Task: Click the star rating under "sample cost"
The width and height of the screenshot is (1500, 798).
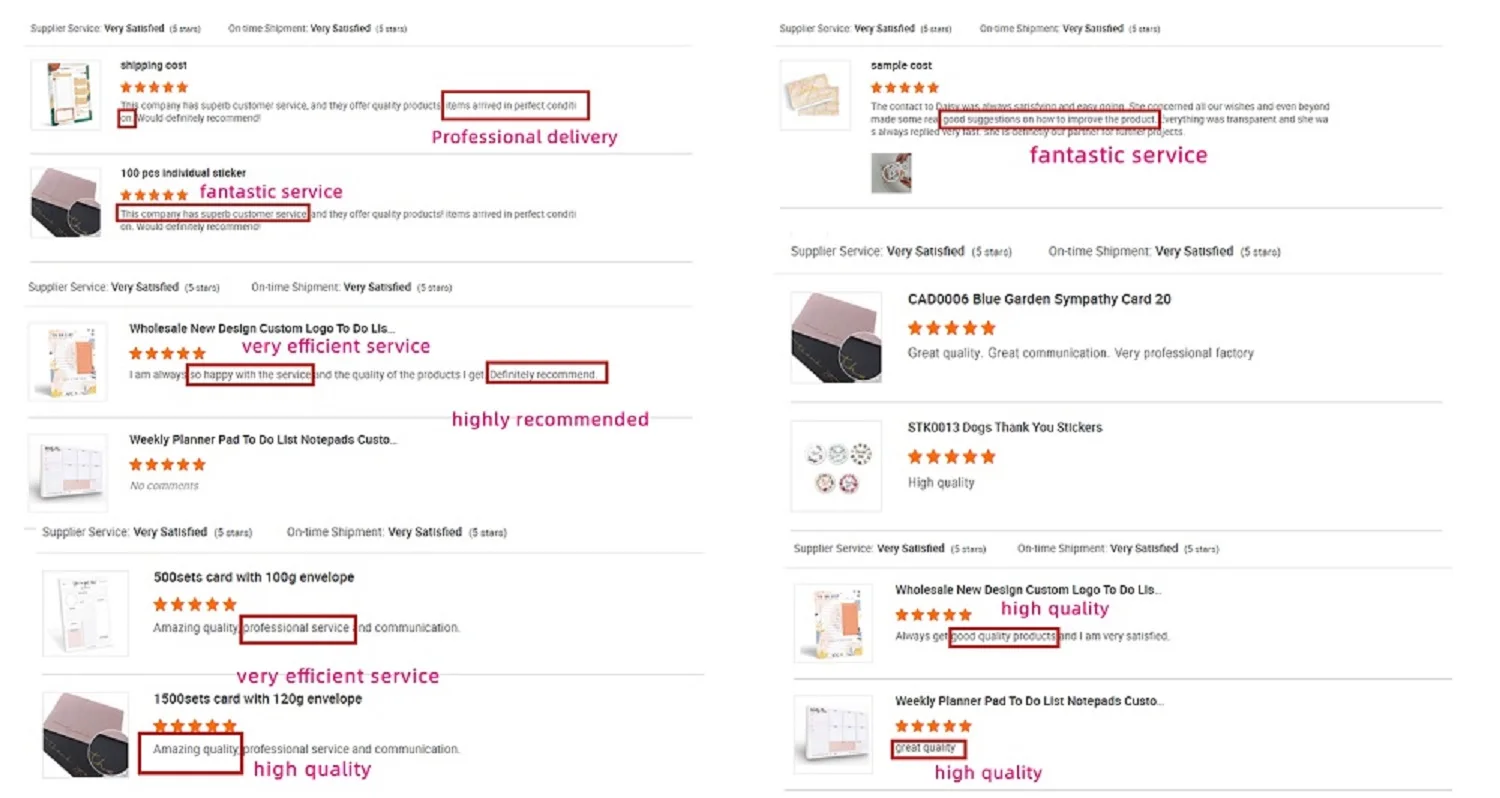Action: pyautogui.click(x=905, y=88)
